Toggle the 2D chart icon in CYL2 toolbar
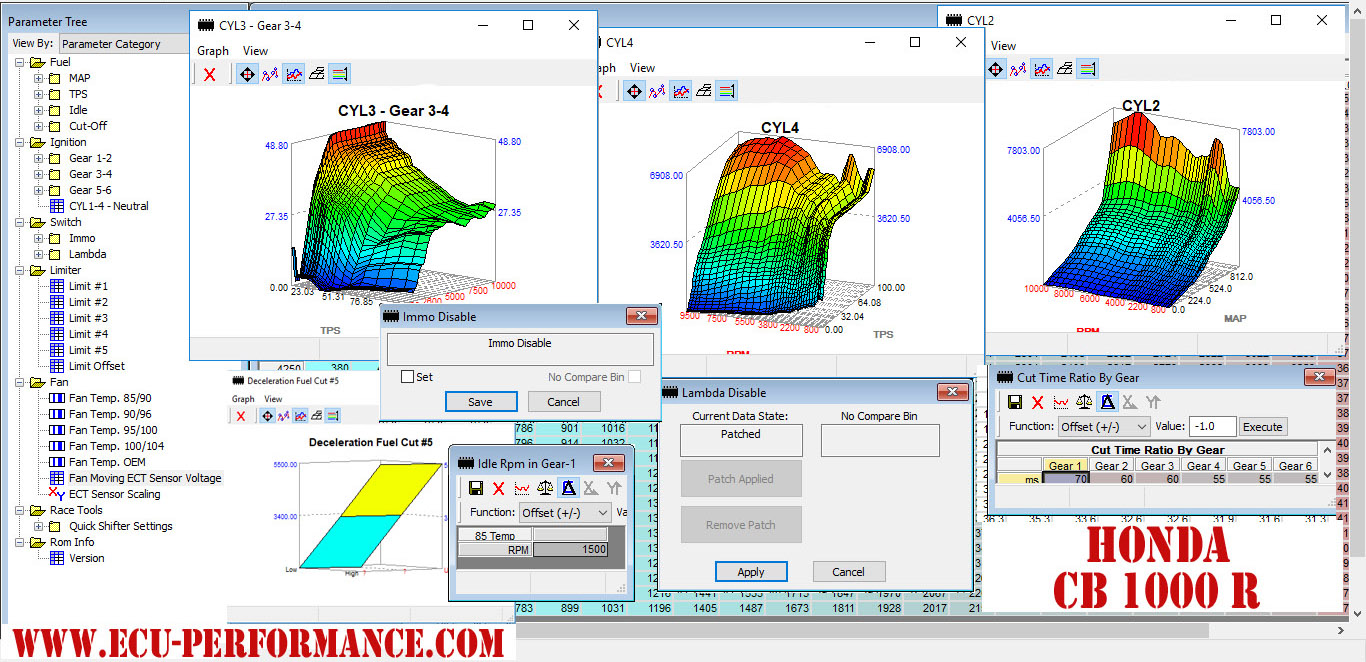This screenshot has width=1366, height=662. [x=1042, y=69]
